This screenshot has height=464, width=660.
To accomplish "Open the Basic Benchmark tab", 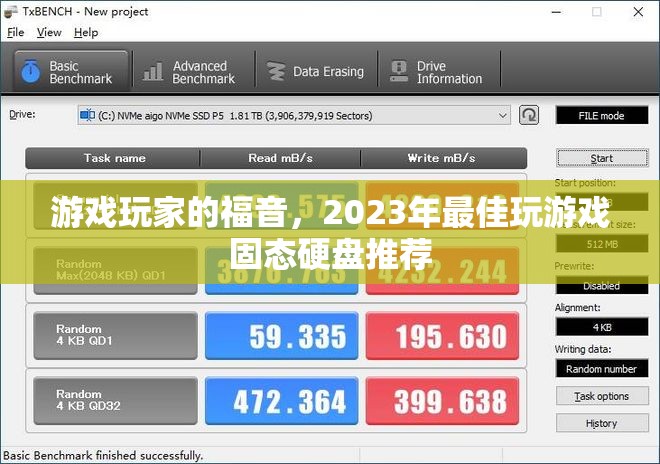I will [x=71, y=72].
